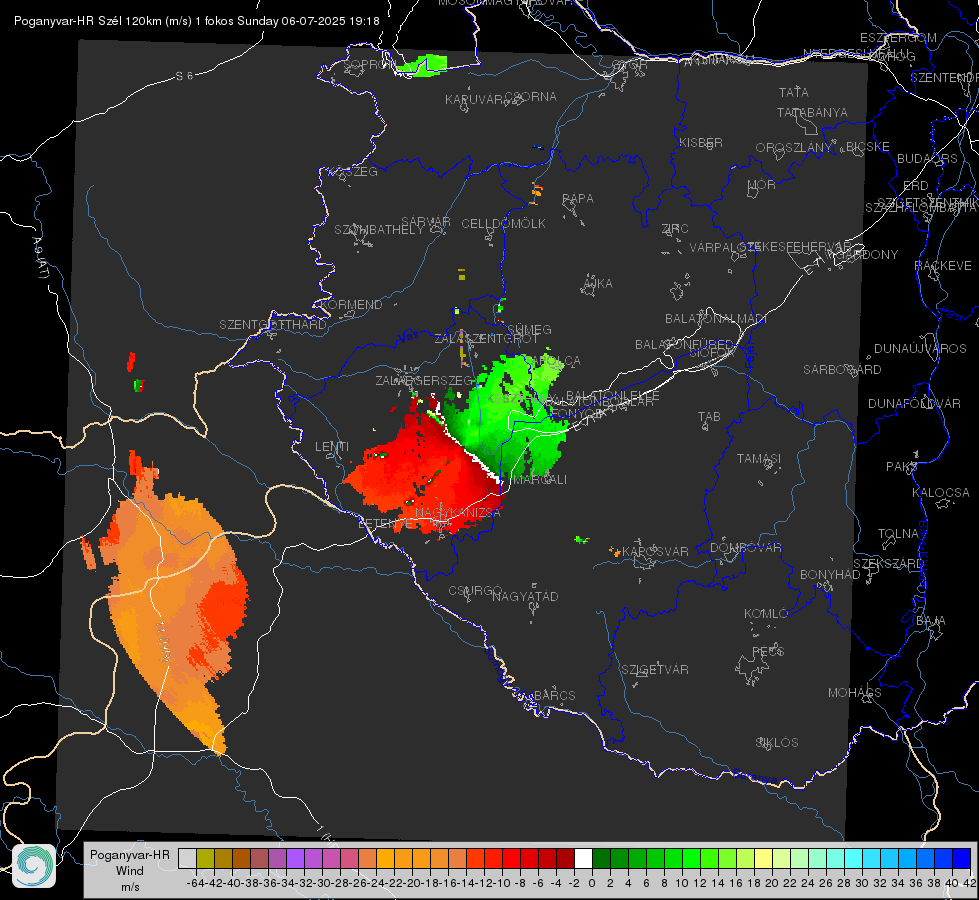This screenshot has height=900, width=979.
Task: Click the PAPA city label
Action: (578, 199)
